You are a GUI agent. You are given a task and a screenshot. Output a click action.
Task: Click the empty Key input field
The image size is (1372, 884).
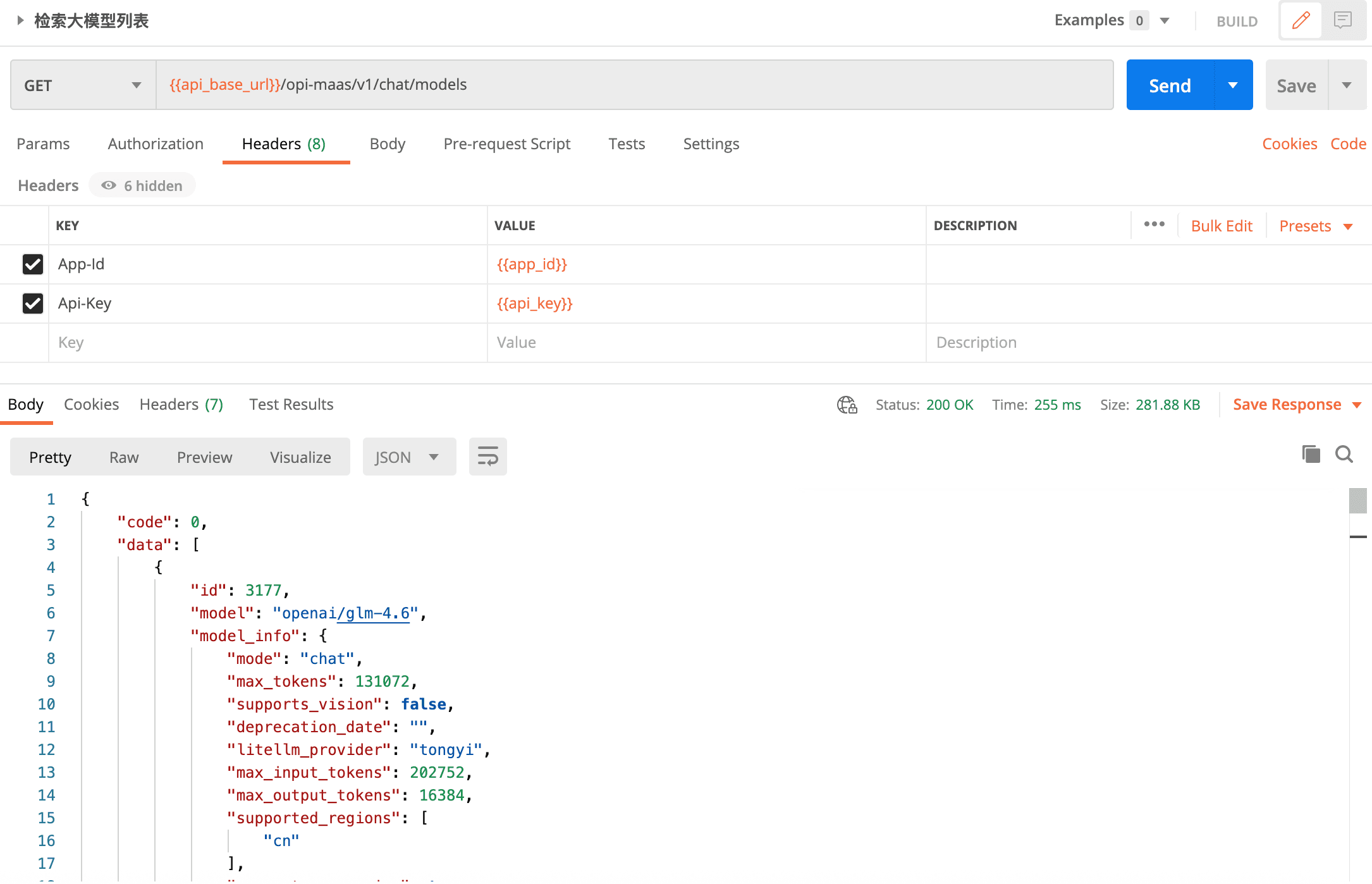(266, 343)
